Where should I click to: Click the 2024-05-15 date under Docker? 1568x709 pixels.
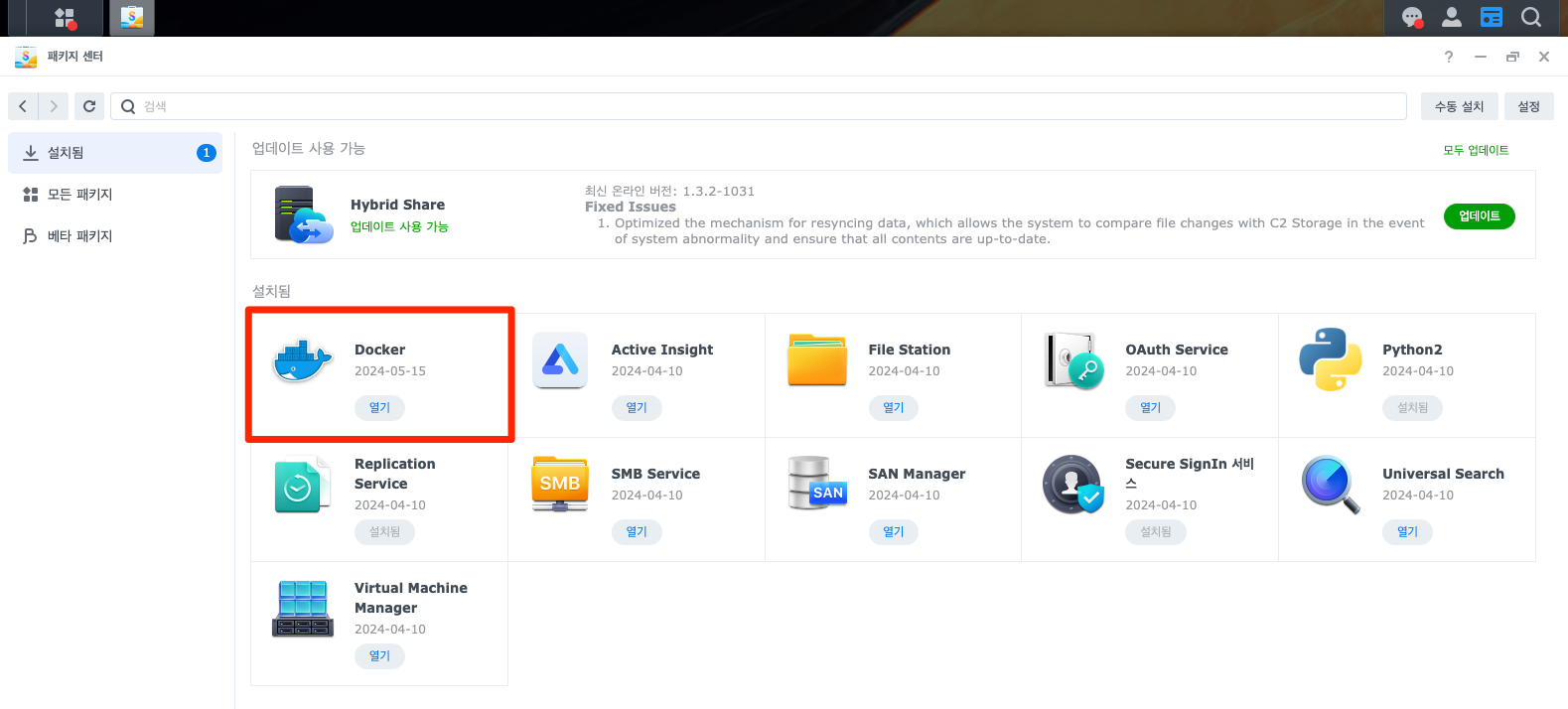389,371
